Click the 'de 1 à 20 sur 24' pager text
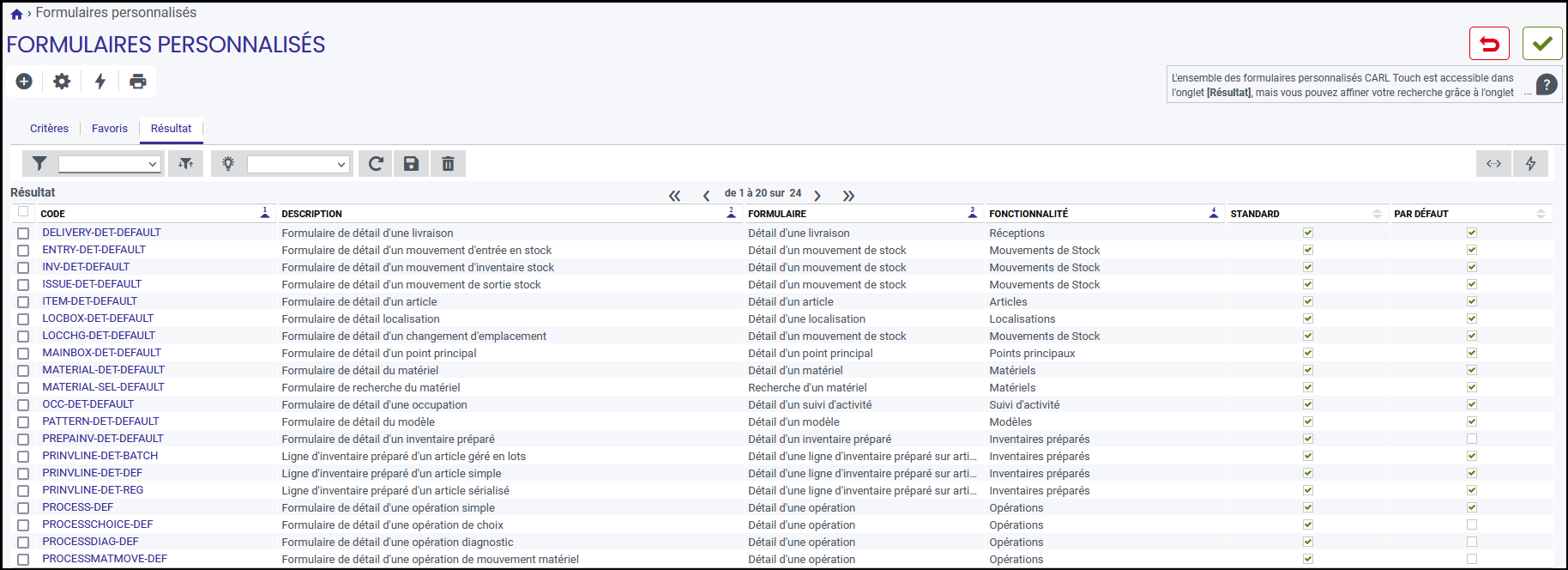This screenshot has height=570, width=1568. click(x=763, y=193)
